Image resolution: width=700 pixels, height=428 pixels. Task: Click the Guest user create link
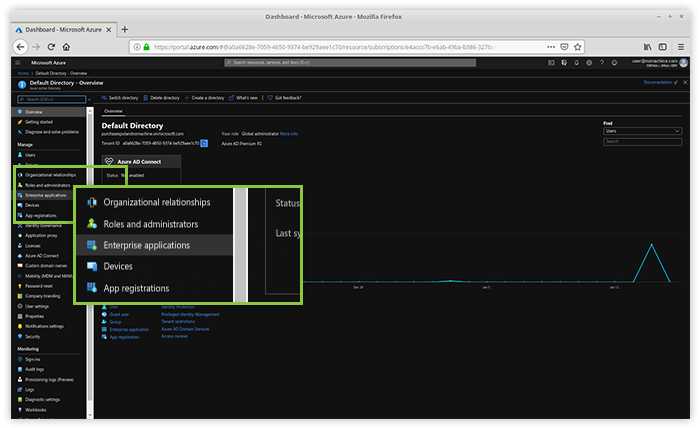119,314
